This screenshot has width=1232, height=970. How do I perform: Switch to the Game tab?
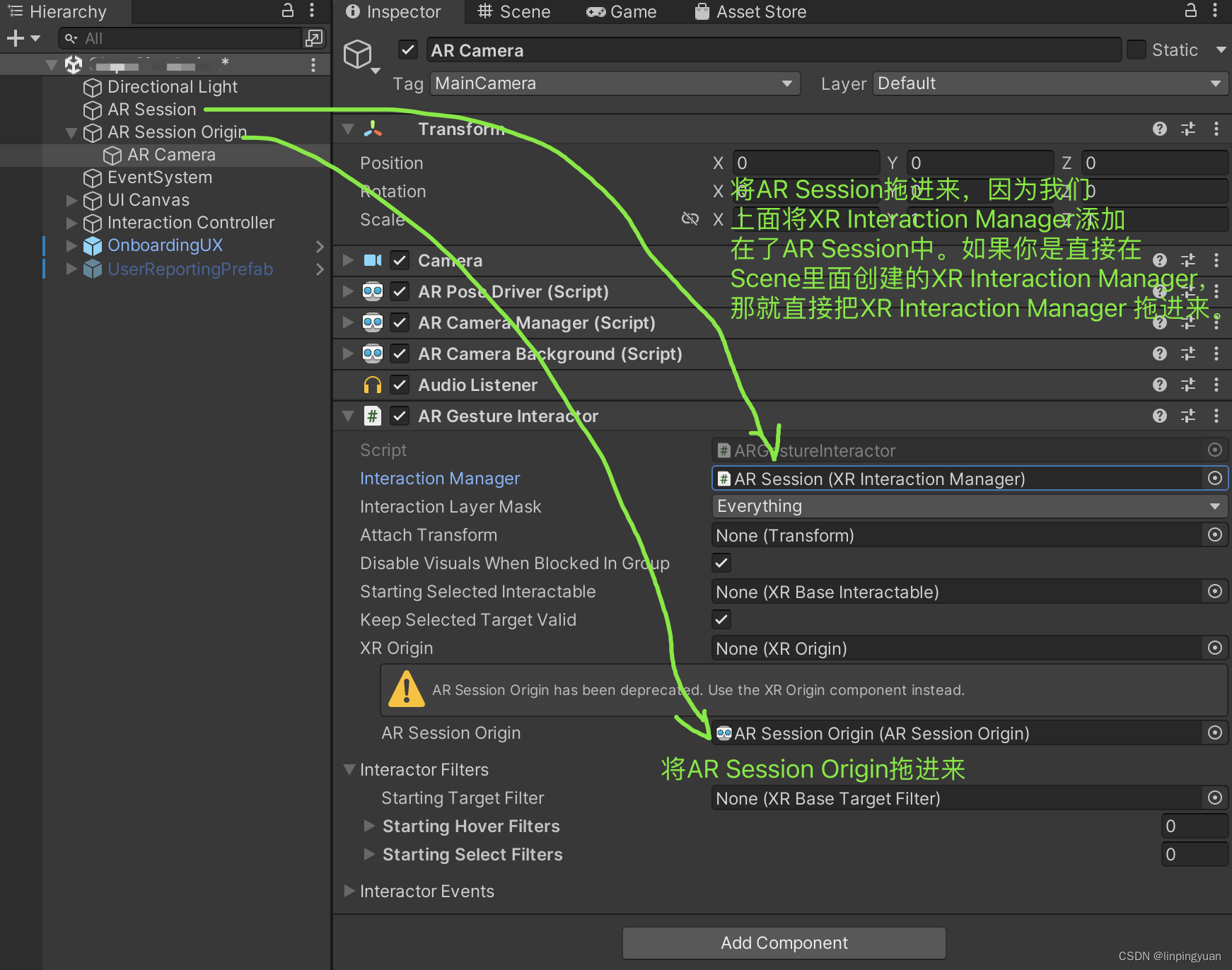(621, 11)
